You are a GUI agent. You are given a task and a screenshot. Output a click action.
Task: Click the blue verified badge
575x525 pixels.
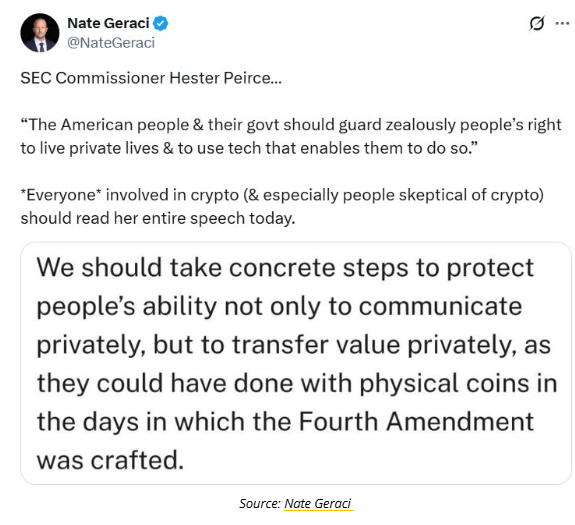160,23
